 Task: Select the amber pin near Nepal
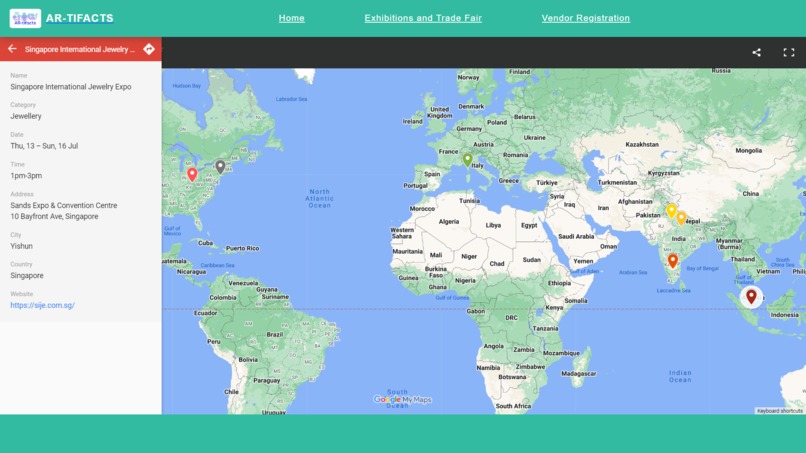click(681, 218)
